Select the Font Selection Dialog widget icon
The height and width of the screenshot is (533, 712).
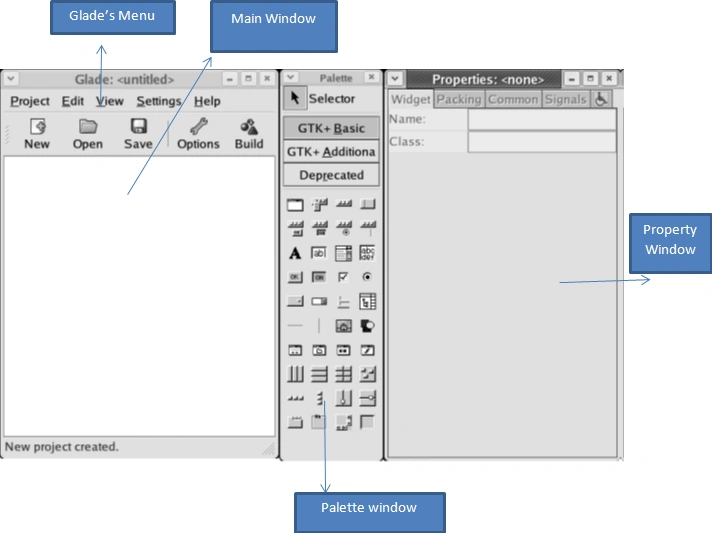(367, 350)
